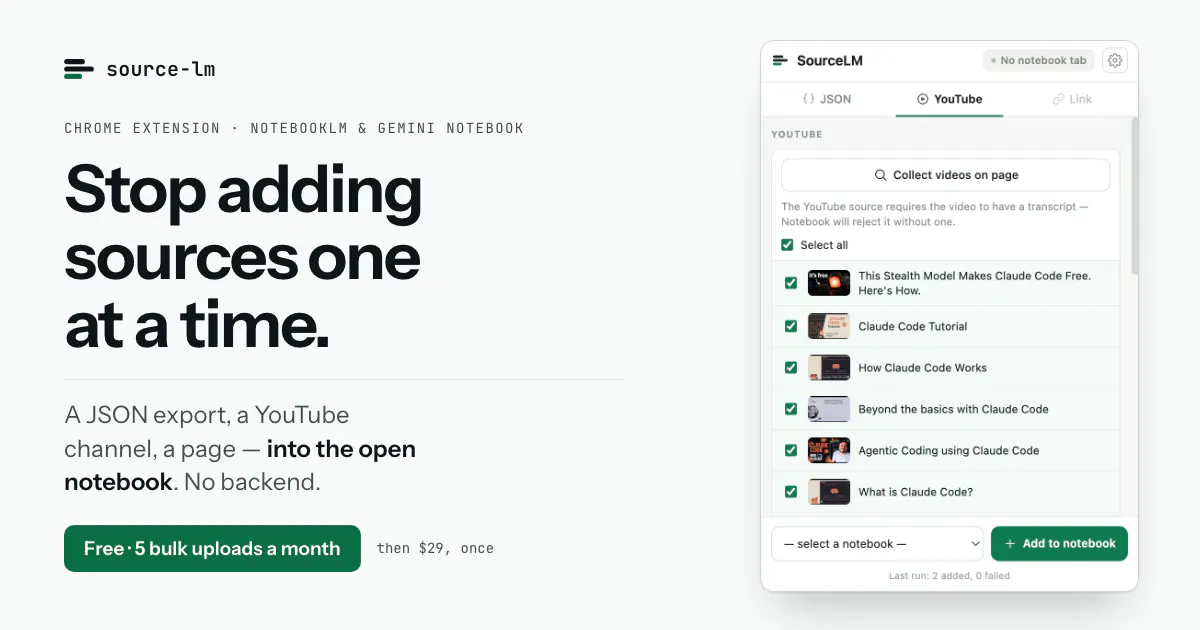Switch to the YouTube tab

click(949, 99)
